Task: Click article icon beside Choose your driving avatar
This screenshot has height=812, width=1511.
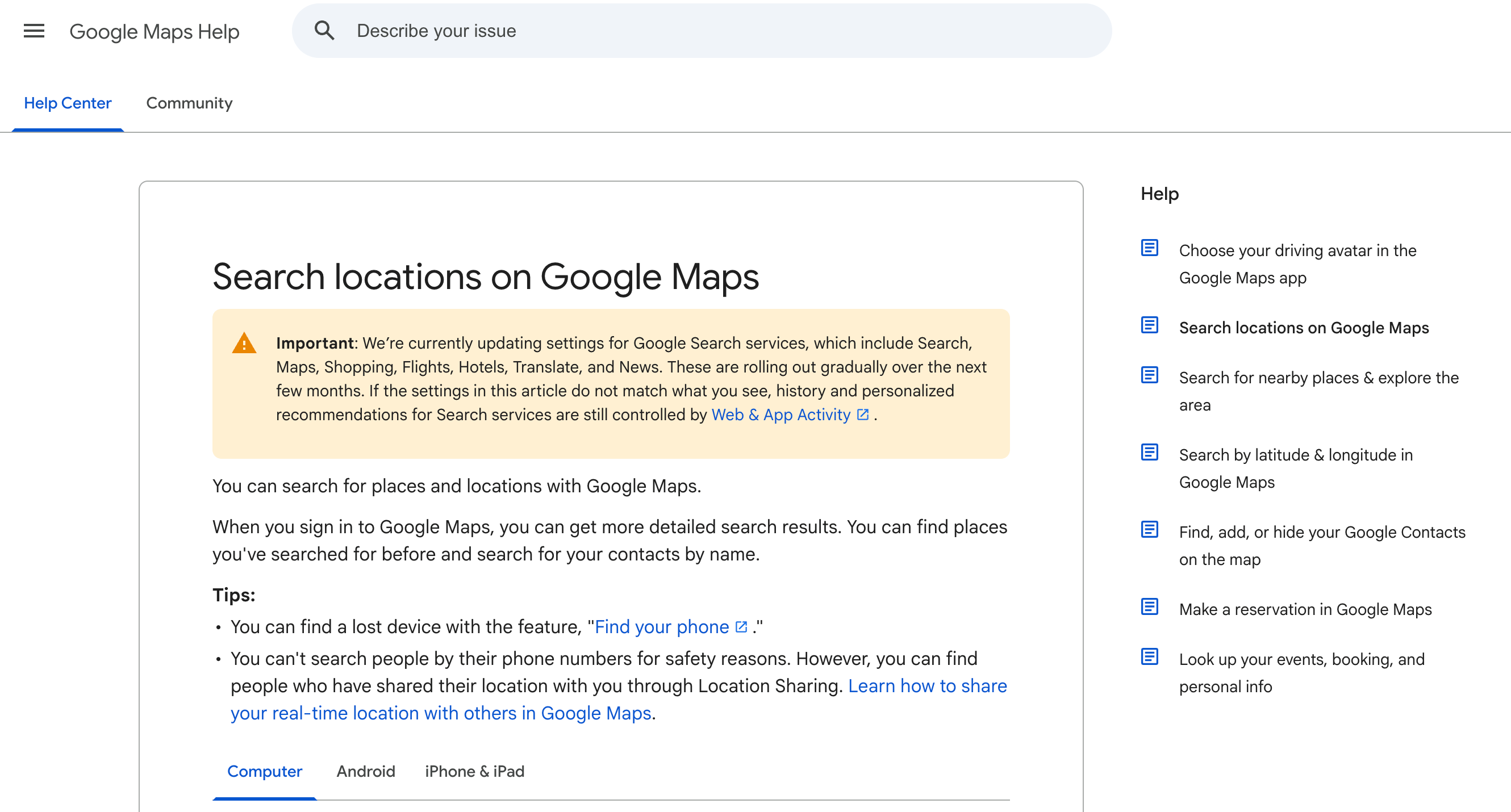Action: [x=1150, y=248]
